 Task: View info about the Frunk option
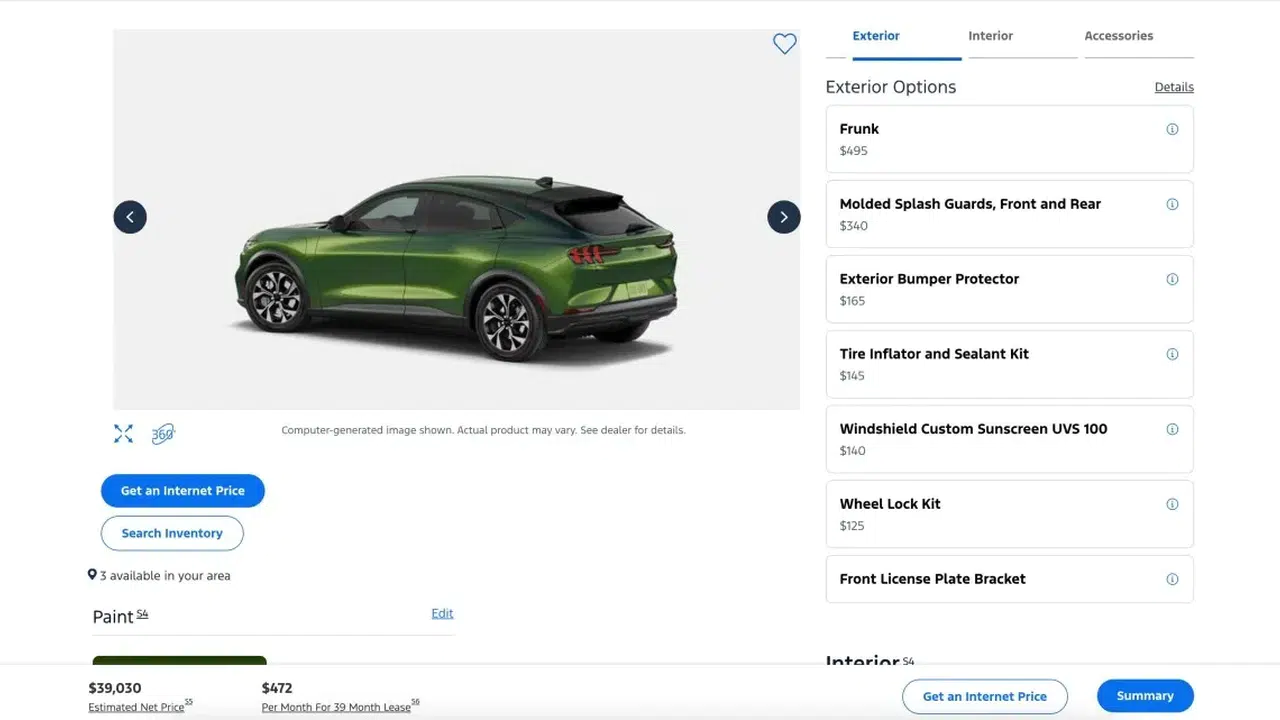point(1172,128)
